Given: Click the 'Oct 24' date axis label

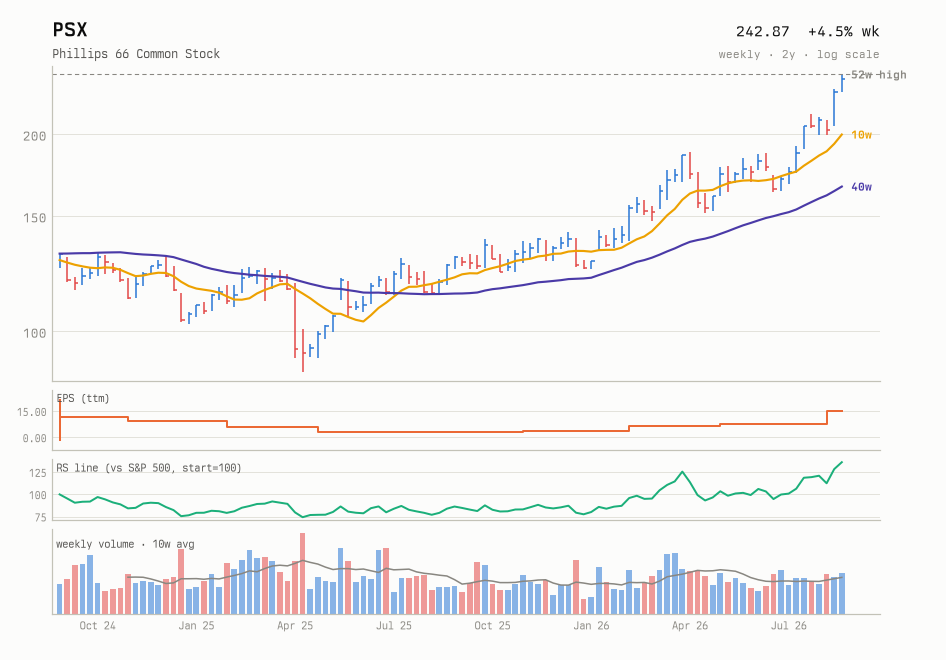Looking at the screenshot, I should click(97, 626).
